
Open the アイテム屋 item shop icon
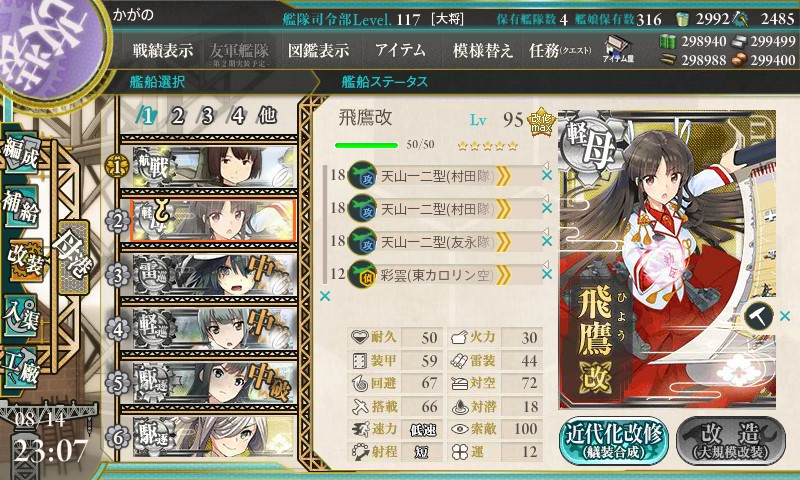[x=618, y=49]
